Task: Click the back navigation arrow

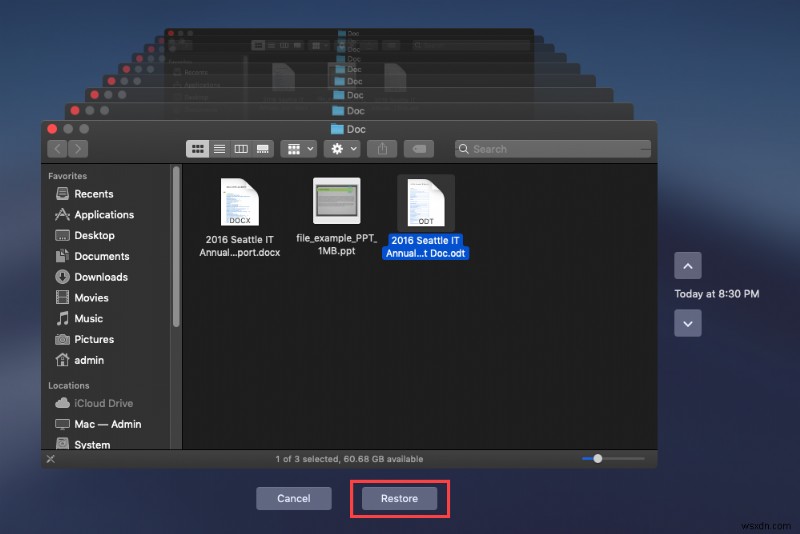Action: pos(57,149)
